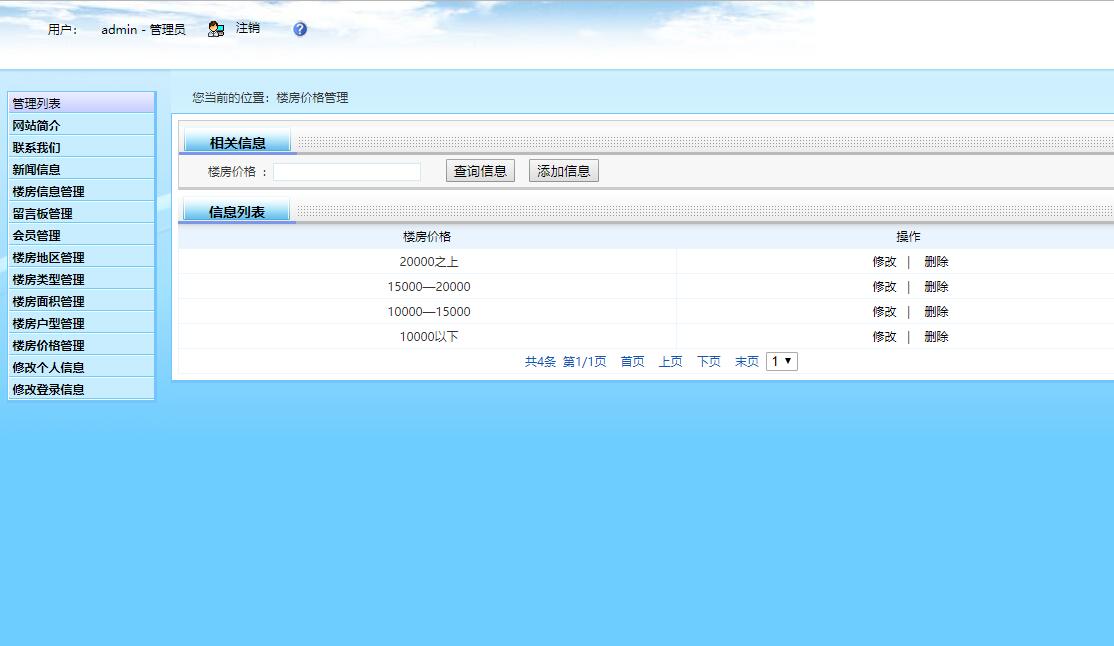1114x646 pixels.
Task: Click 修改 for the 20000之上 price row
Action: point(884,261)
